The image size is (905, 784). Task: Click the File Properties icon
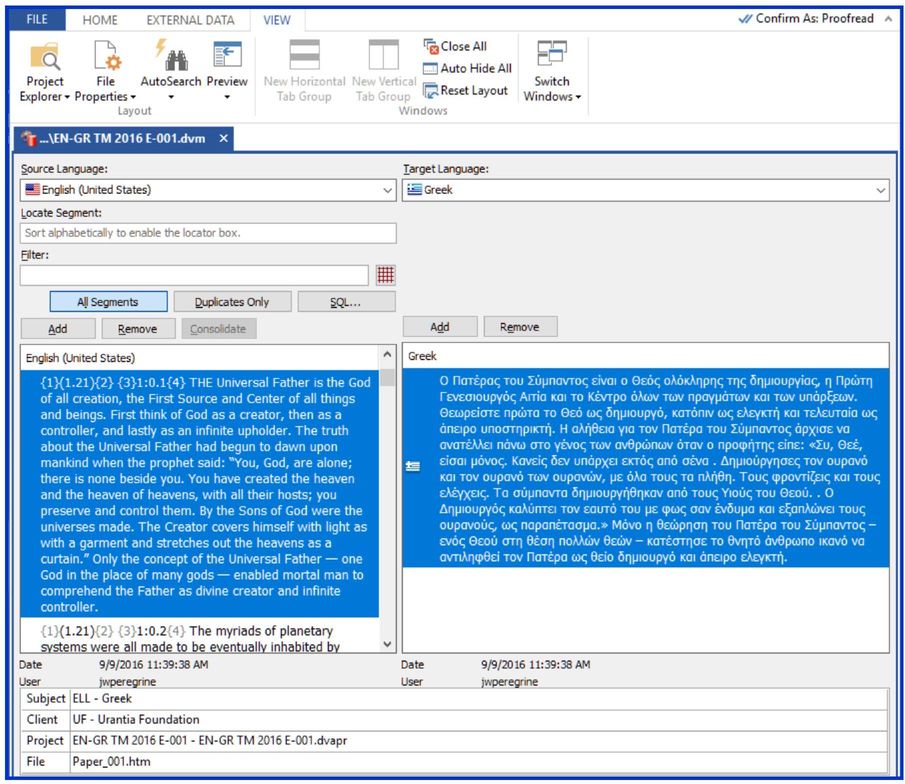coord(105,59)
